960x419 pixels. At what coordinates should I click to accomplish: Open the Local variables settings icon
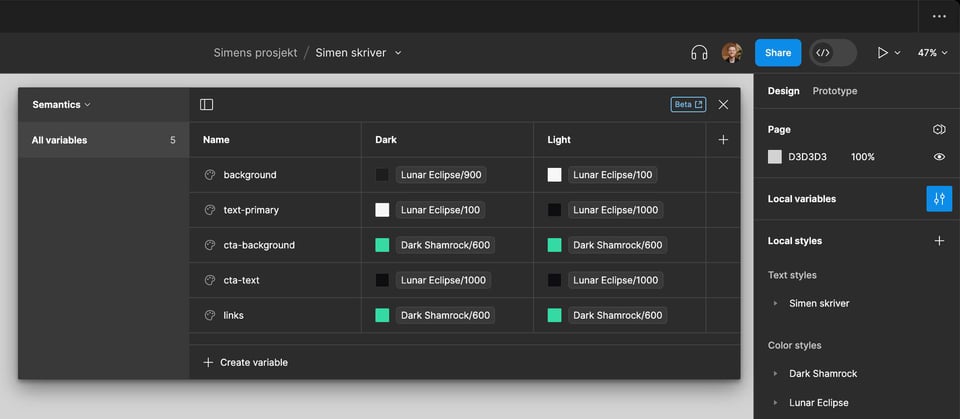[x=938, y=199]
